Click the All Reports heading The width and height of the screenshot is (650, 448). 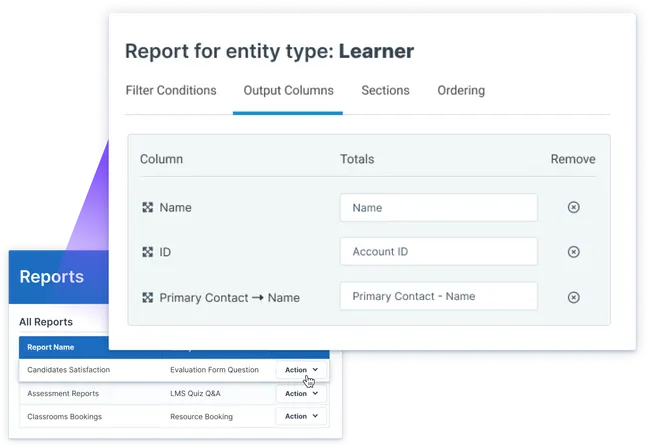[46, 322]
